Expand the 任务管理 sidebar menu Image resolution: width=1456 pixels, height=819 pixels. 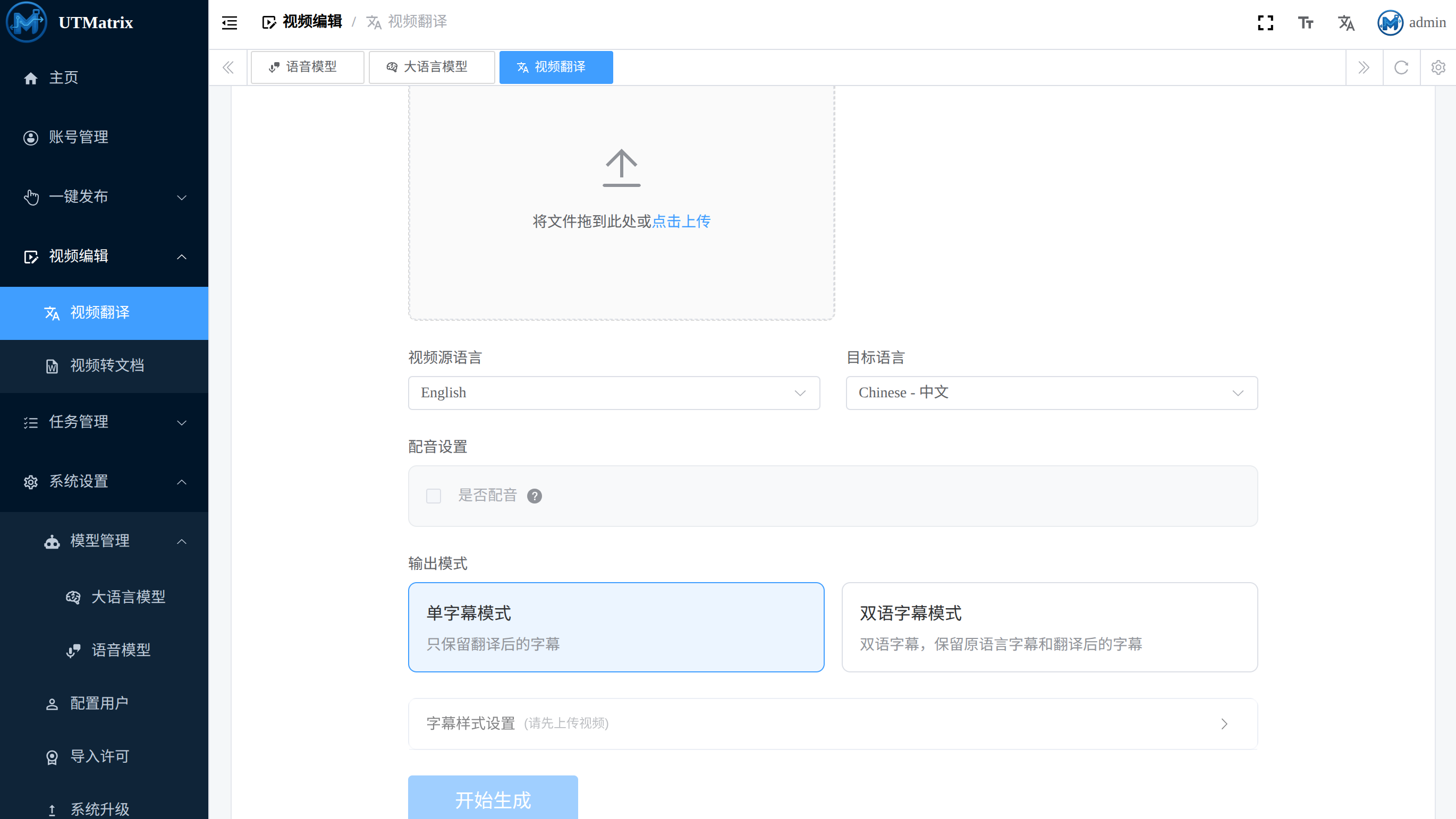[104, 422]
